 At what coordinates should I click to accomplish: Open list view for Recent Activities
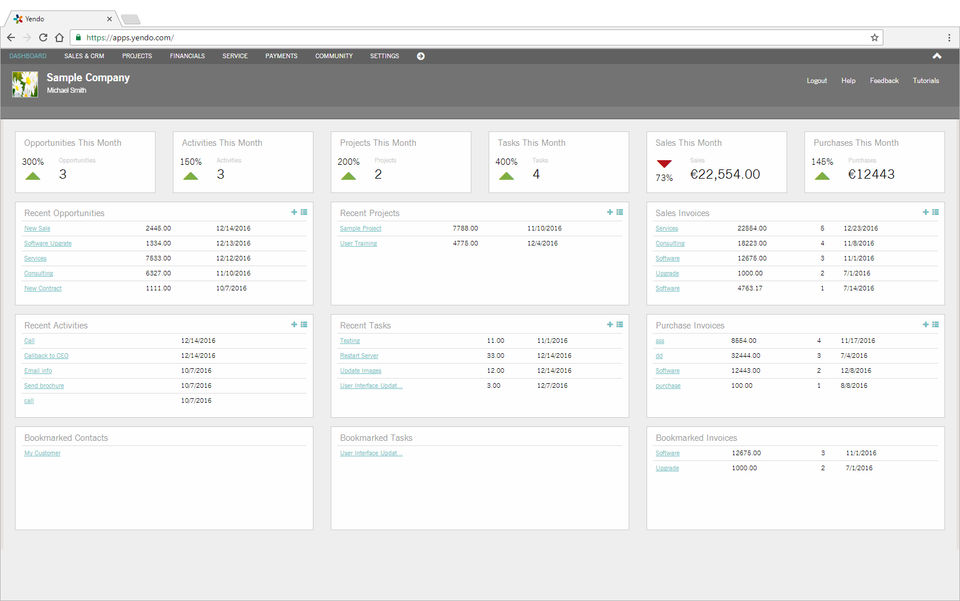click(304, 324)
